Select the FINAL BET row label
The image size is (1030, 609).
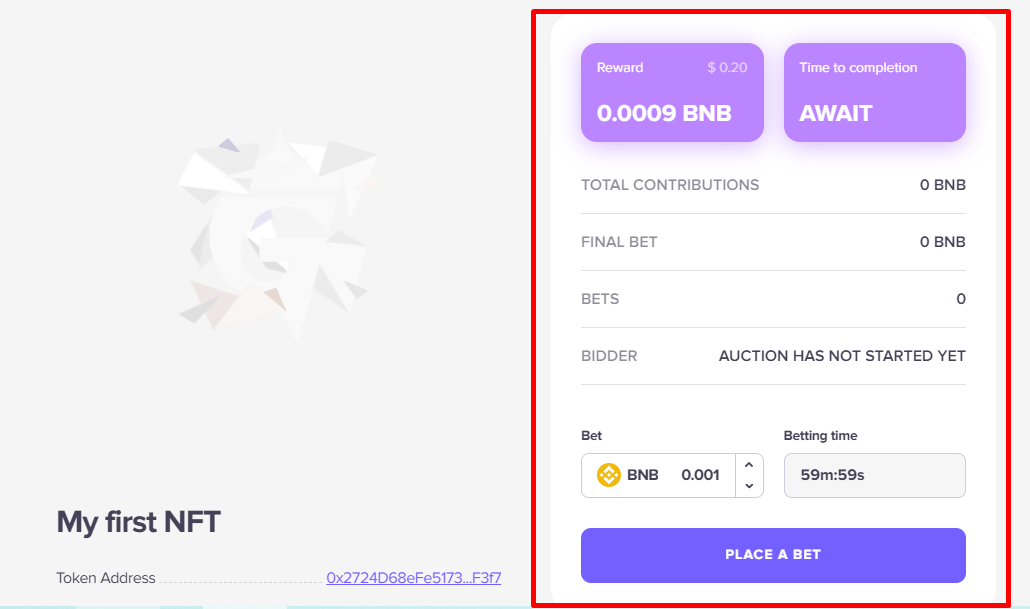point(619,242)
